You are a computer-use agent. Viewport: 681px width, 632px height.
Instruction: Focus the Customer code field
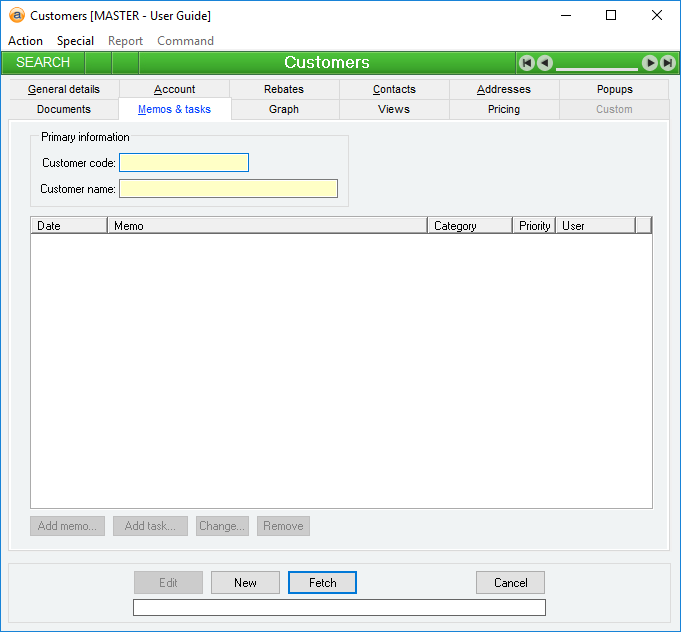tap(184, 163)
